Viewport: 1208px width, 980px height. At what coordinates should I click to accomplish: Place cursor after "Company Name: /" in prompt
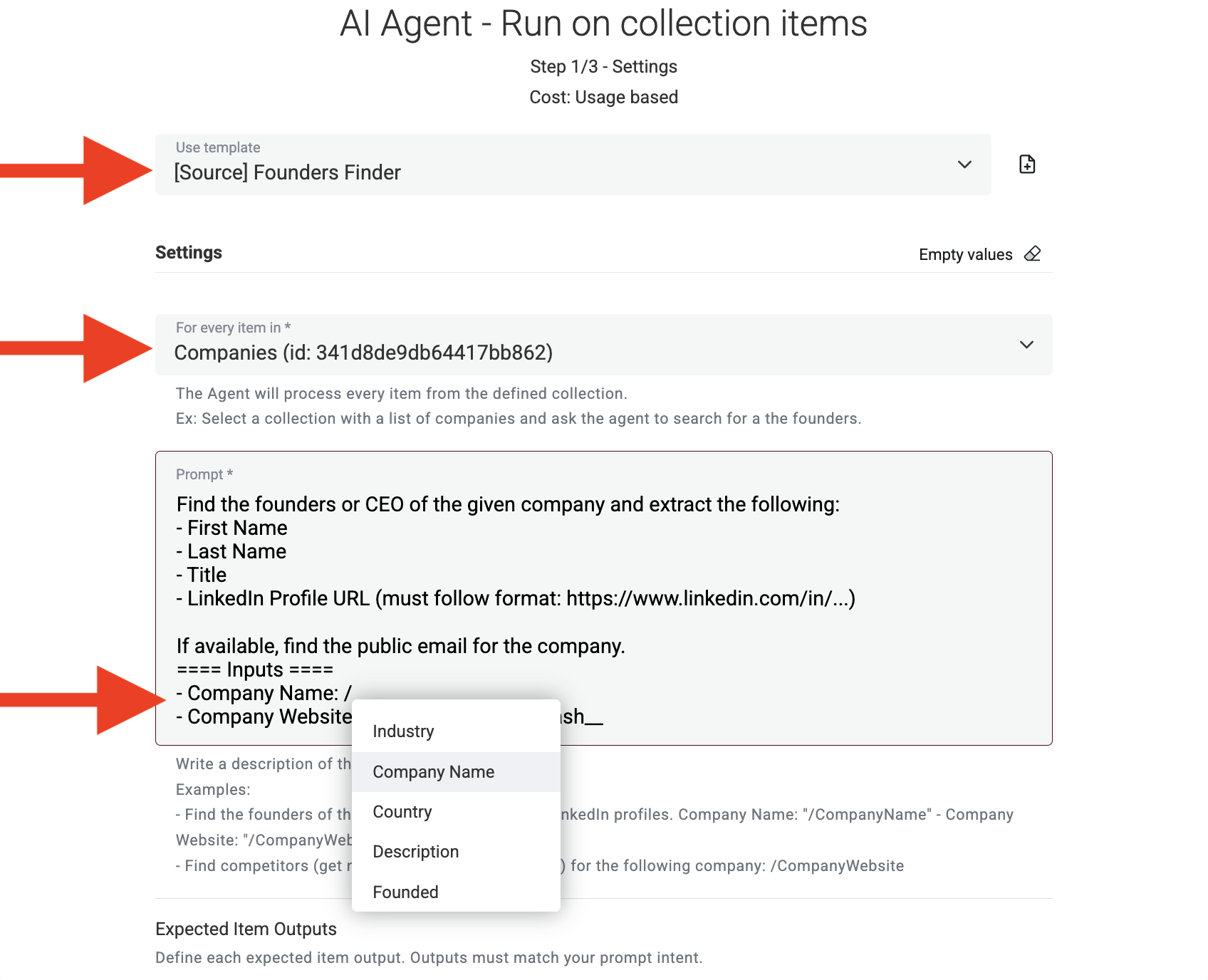click(x=353, y=693)
